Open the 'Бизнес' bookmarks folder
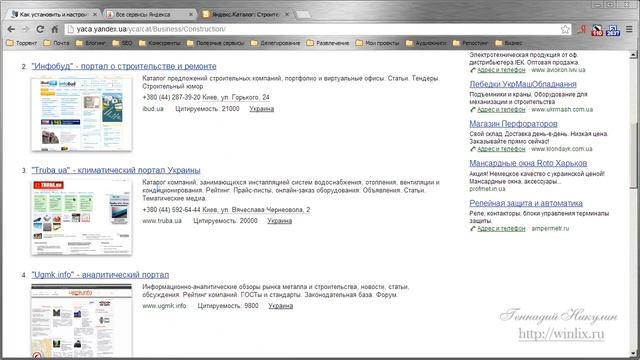This screenshot has height=360, width=640. coord(509,43)
